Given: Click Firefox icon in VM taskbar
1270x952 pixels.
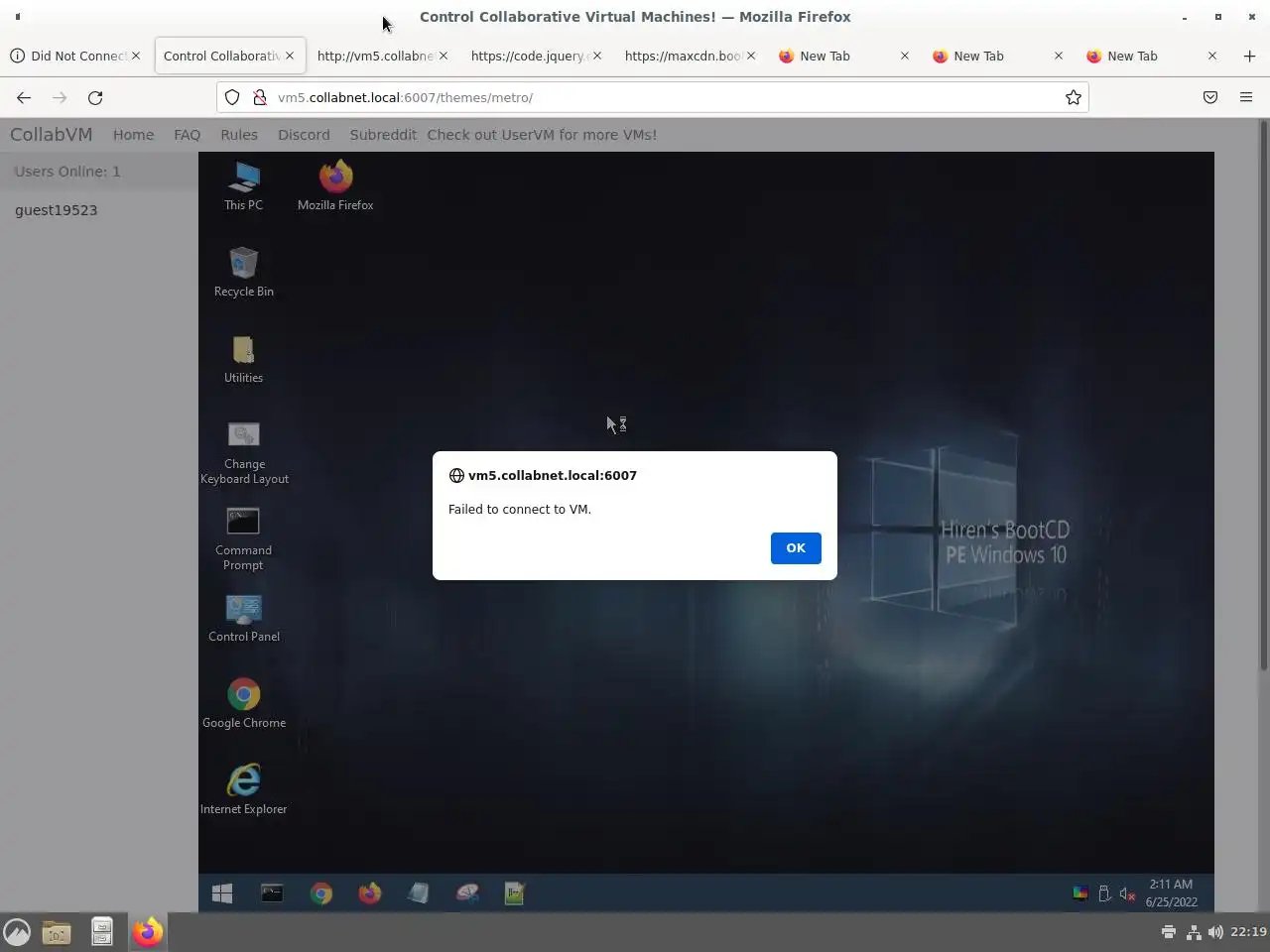Looking at the screenshot, I should coord(369,893).
